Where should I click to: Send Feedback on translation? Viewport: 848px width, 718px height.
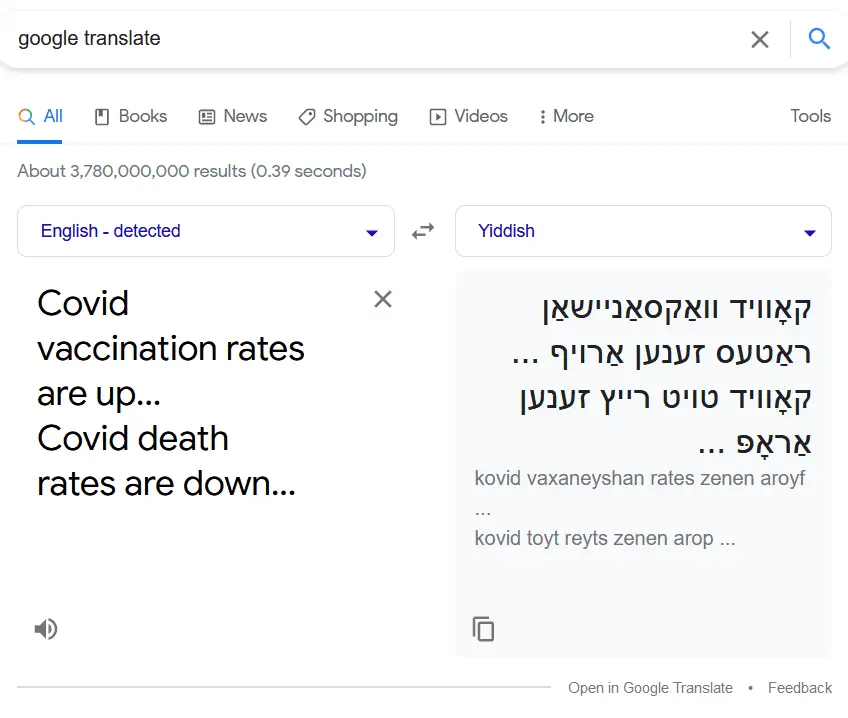point(799,688)
